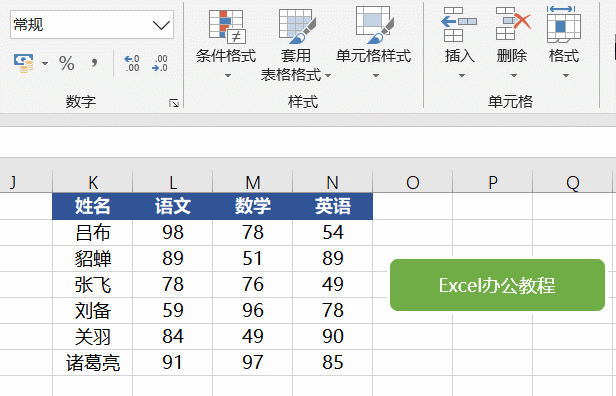Select 关羽's 语文 score 84
616x396 pixels.
pos(173,336)
